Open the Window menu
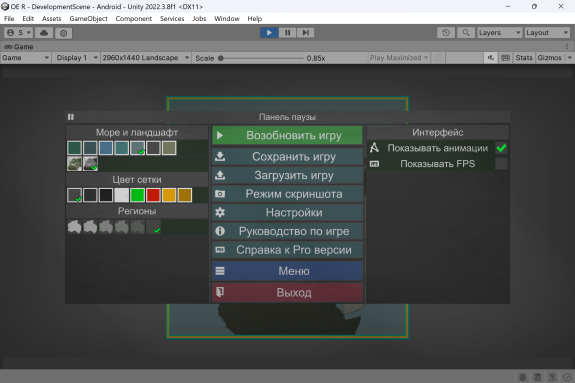This screenshot has width=575, height=383. tap(227, 18)
